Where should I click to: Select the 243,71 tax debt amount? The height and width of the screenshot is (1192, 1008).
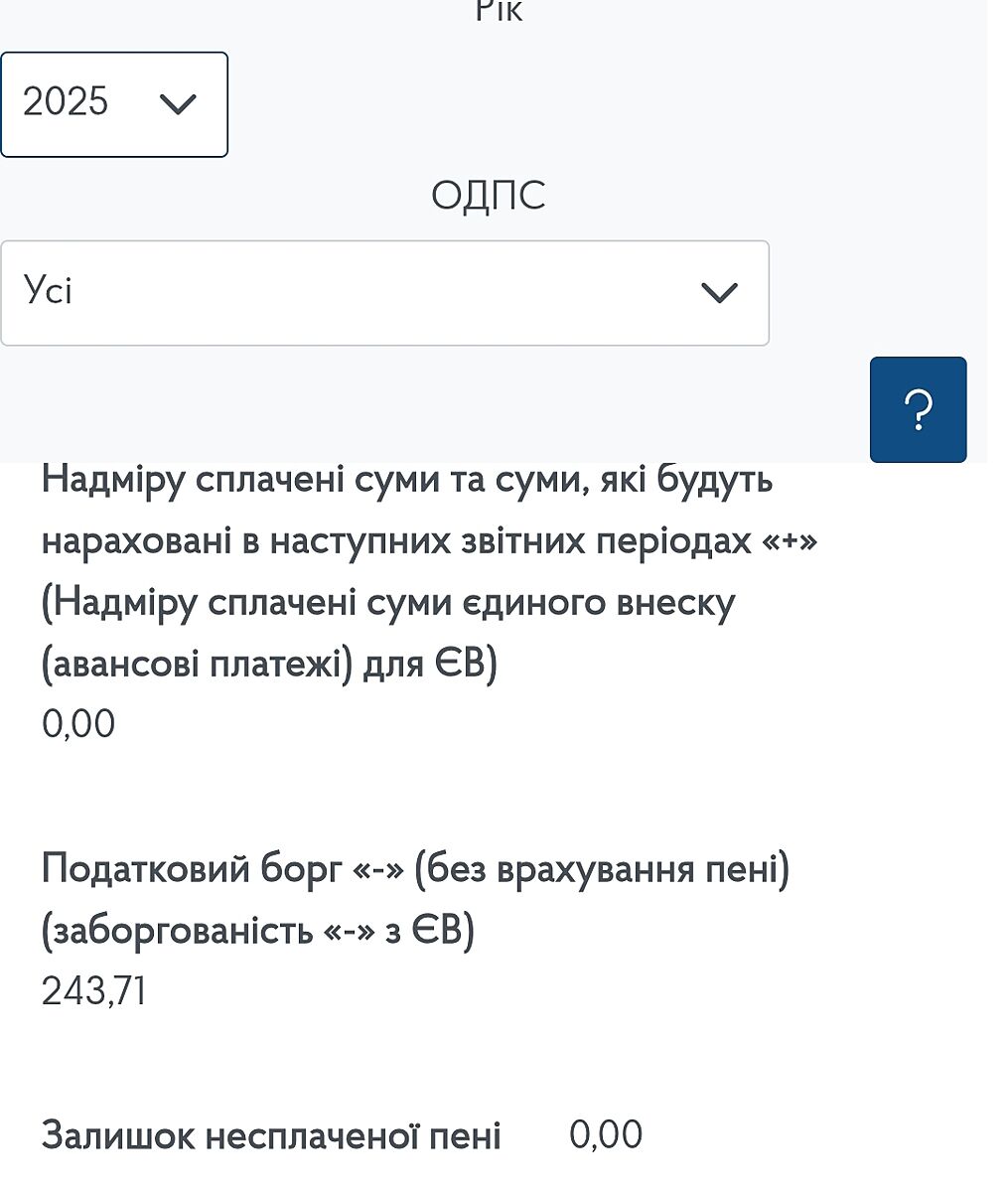[94, 990]
